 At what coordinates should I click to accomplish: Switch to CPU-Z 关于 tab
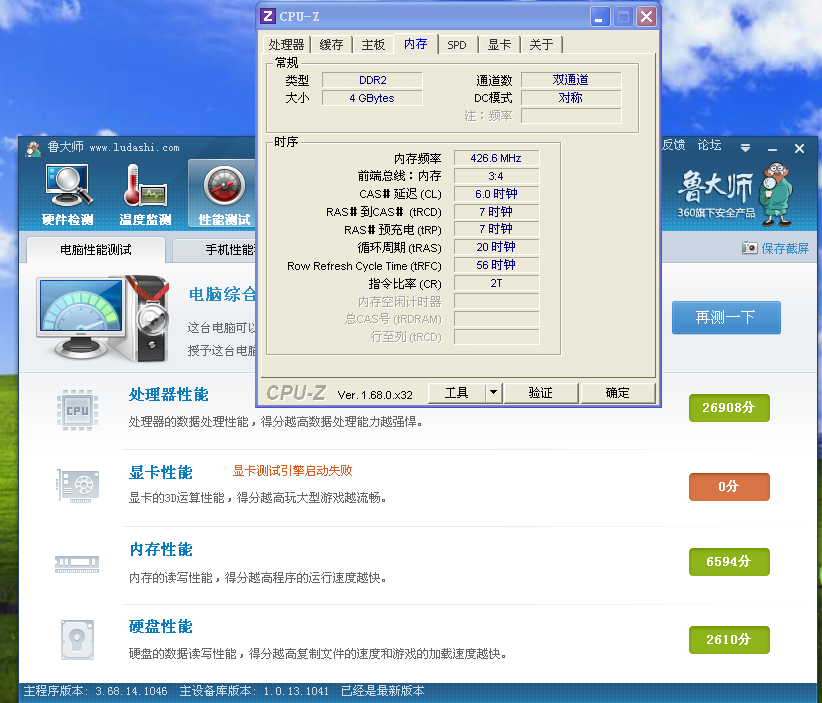pos(541,45)
